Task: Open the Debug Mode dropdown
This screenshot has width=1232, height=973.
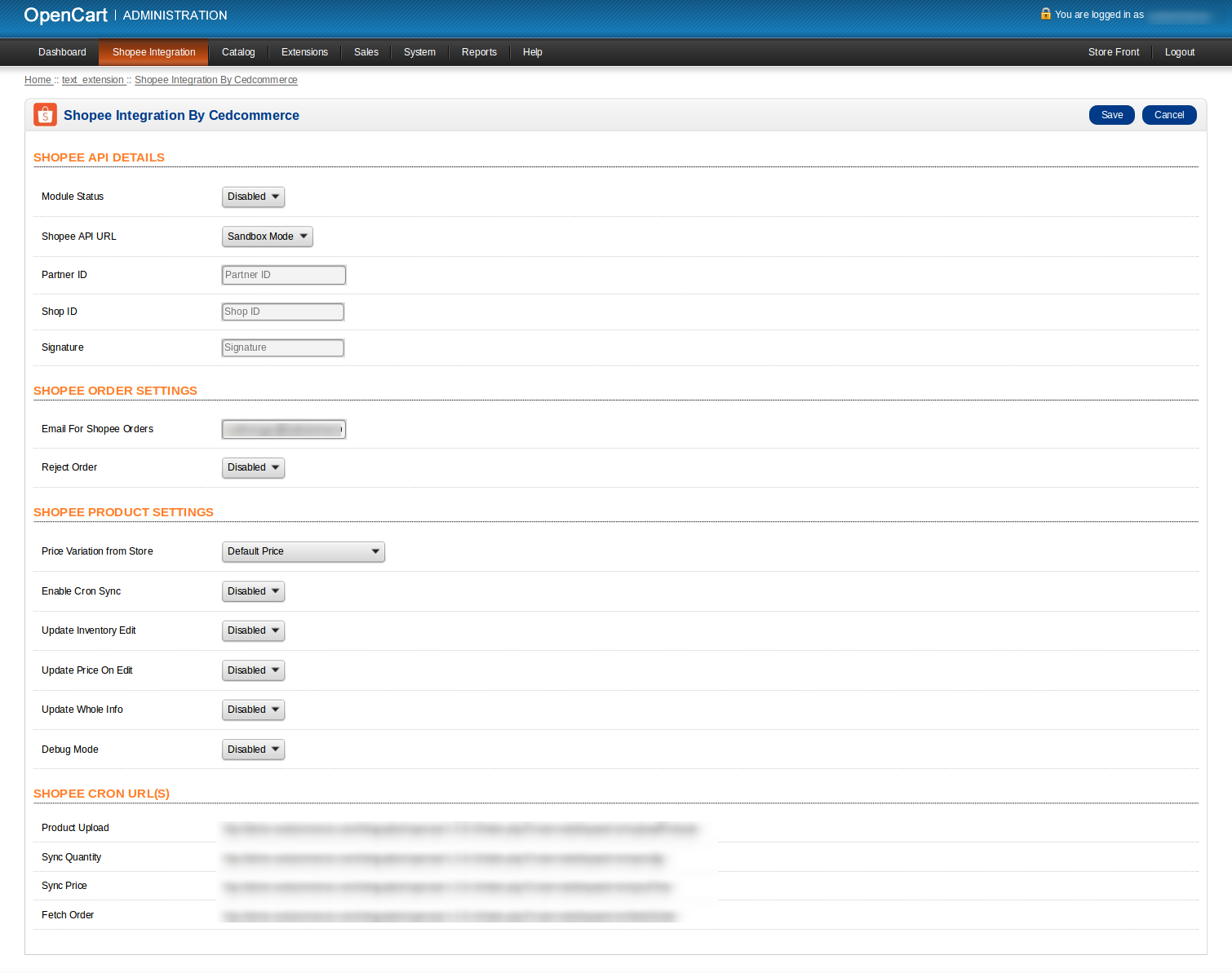Action: [253, 750]
